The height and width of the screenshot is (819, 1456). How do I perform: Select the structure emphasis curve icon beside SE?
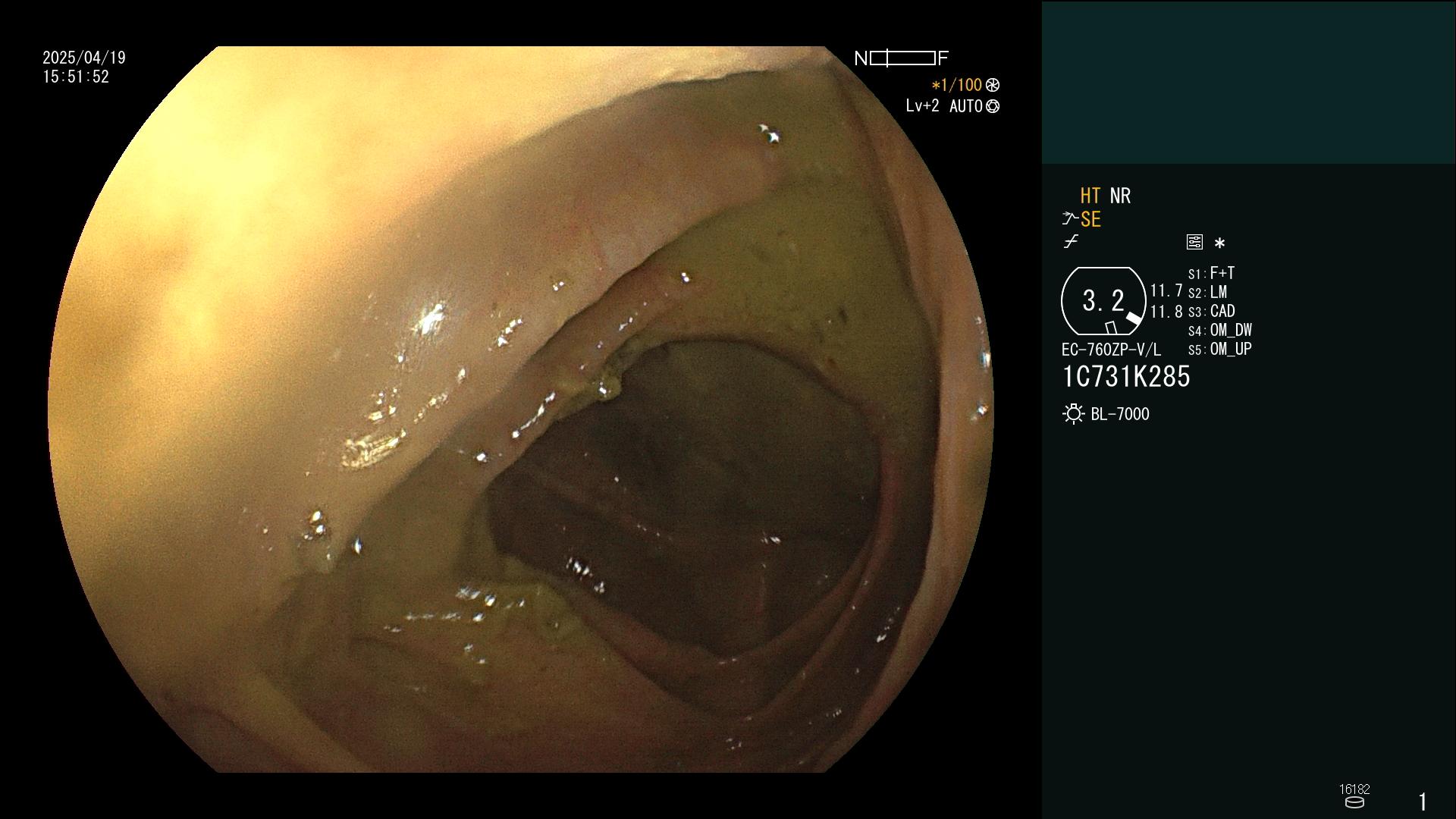coord(1070,219)
